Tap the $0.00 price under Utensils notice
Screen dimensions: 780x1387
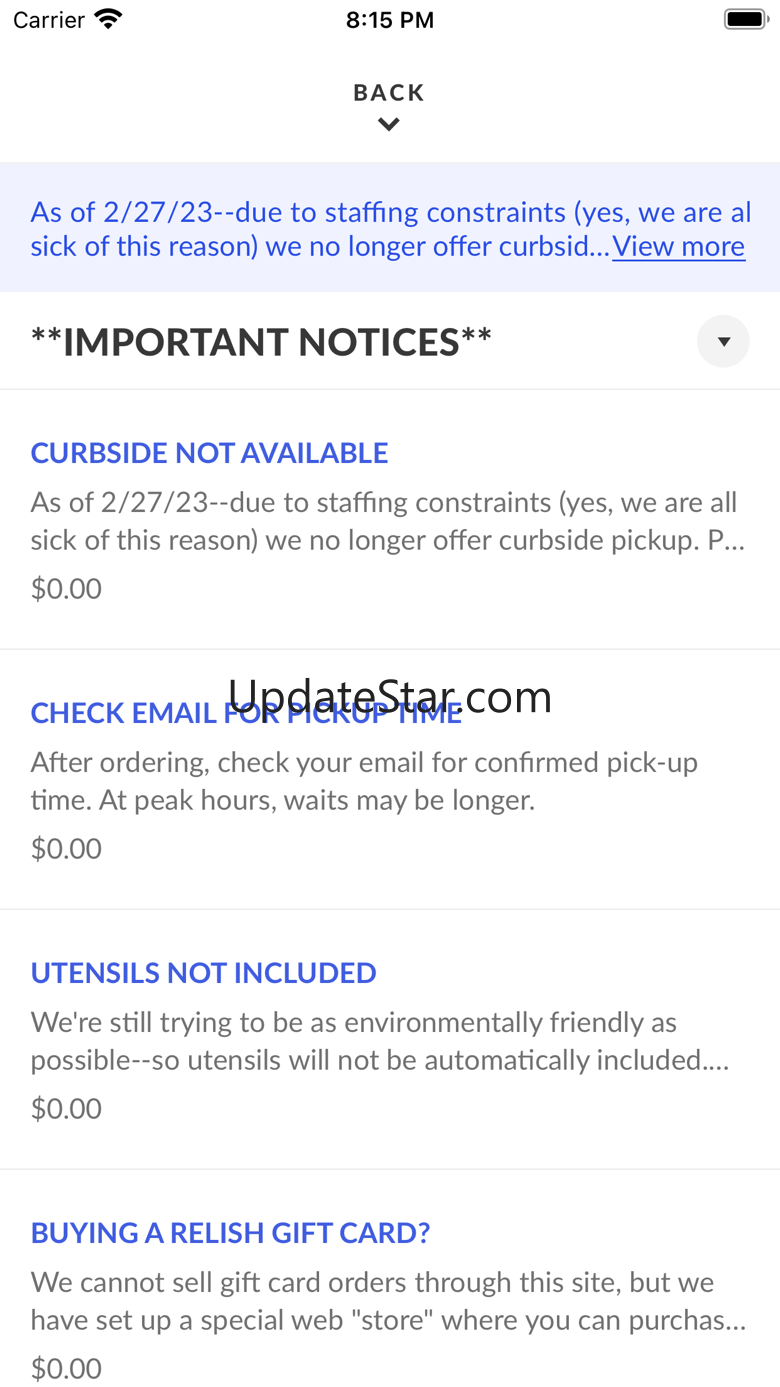(x=66, y=1108)
